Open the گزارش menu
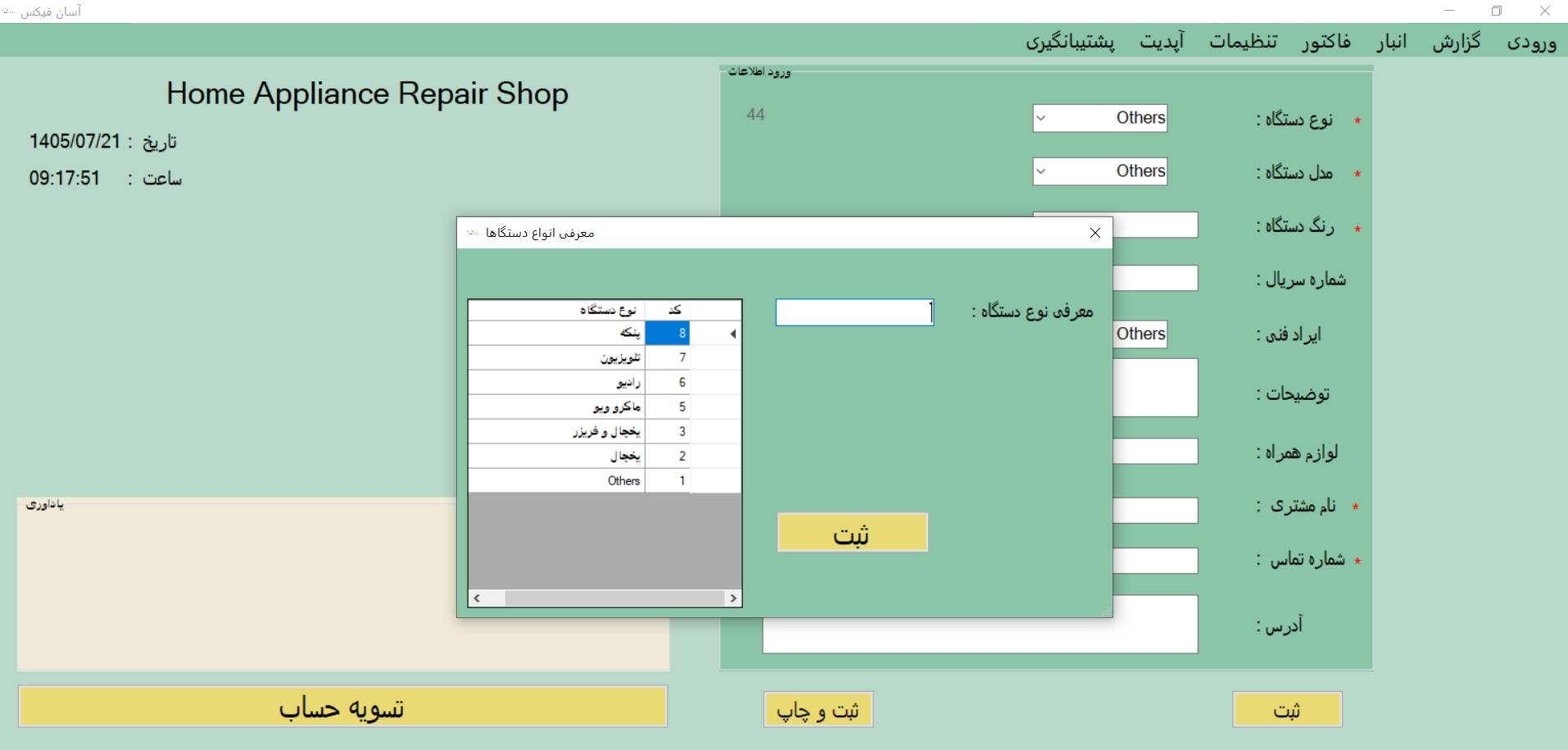 click(x=1456, y=42)
